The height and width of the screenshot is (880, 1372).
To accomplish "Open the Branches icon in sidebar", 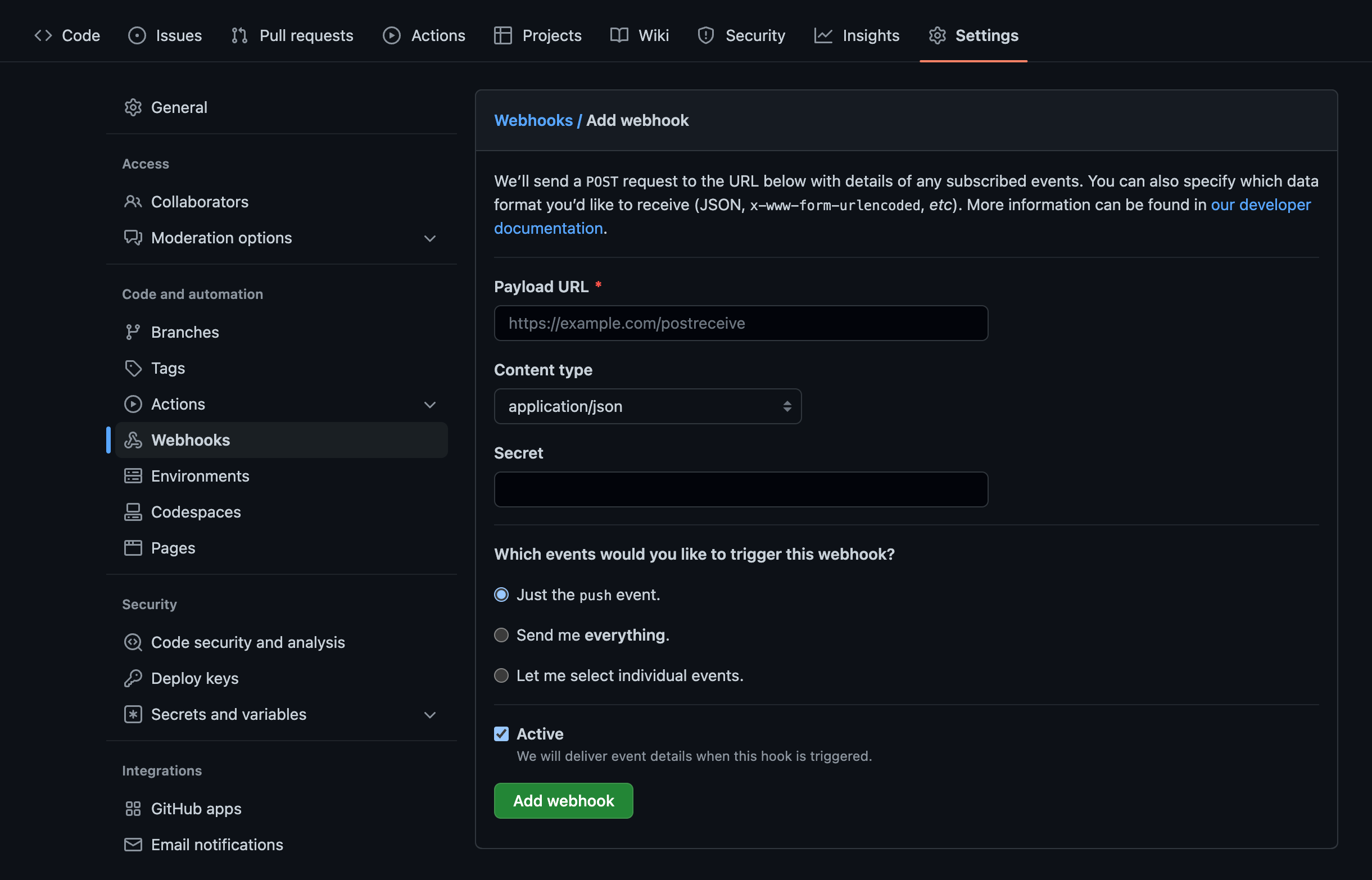I will (133, 332).
